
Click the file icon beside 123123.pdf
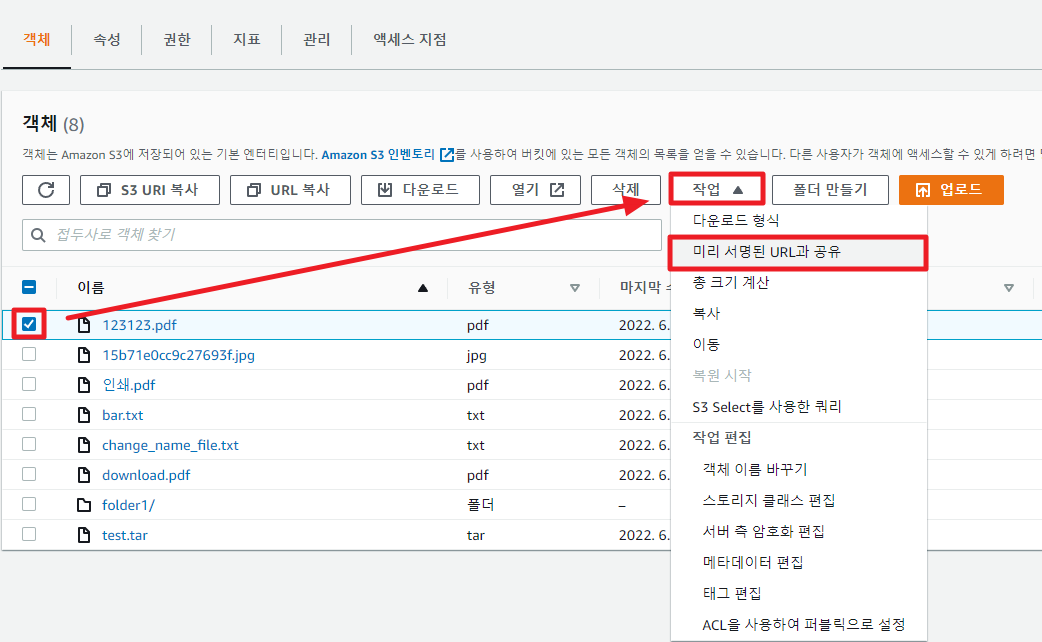tap(84, 325)
